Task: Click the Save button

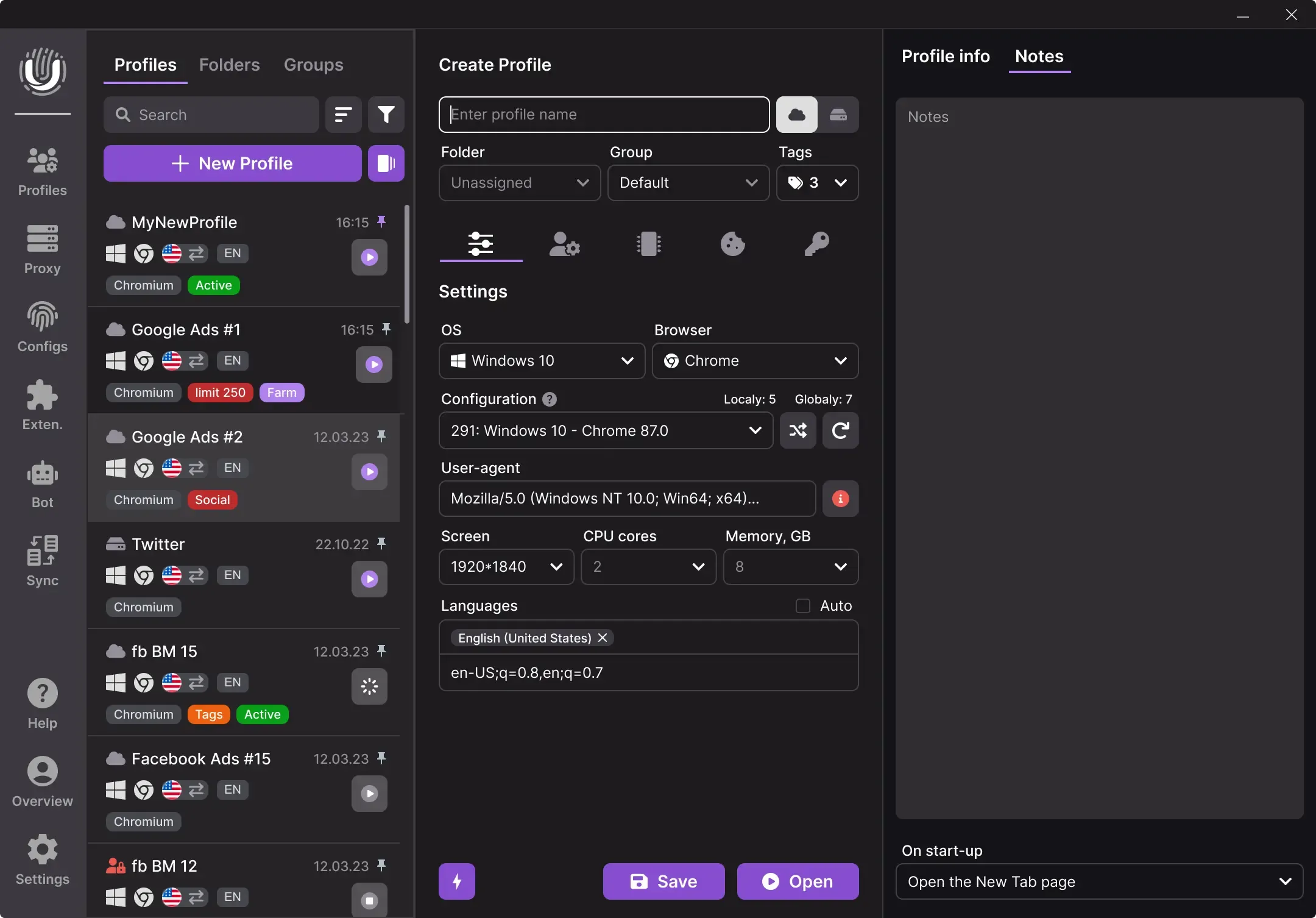Action: 663,881
